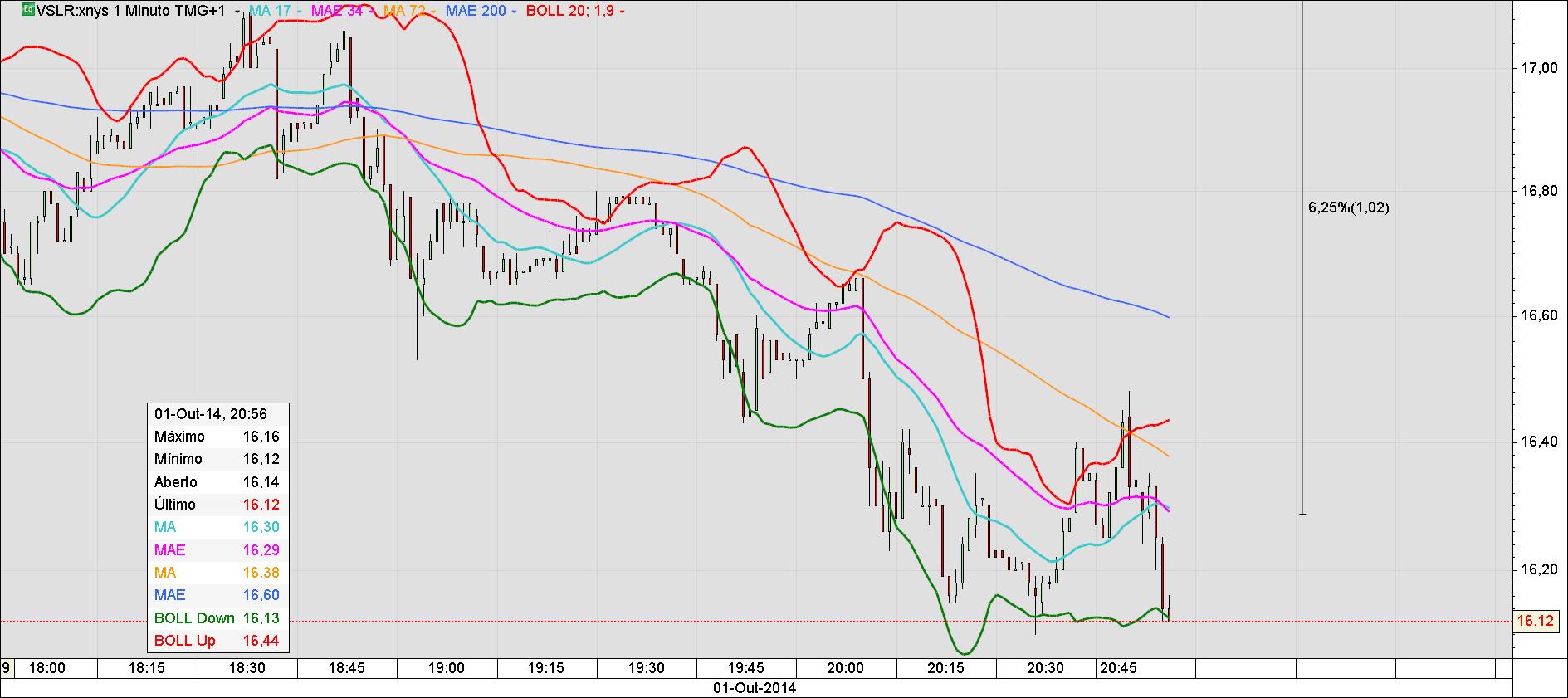The image size is (1568, 698).
Task: Click the BOLL Up row in data box
Action: pos(218,641)
